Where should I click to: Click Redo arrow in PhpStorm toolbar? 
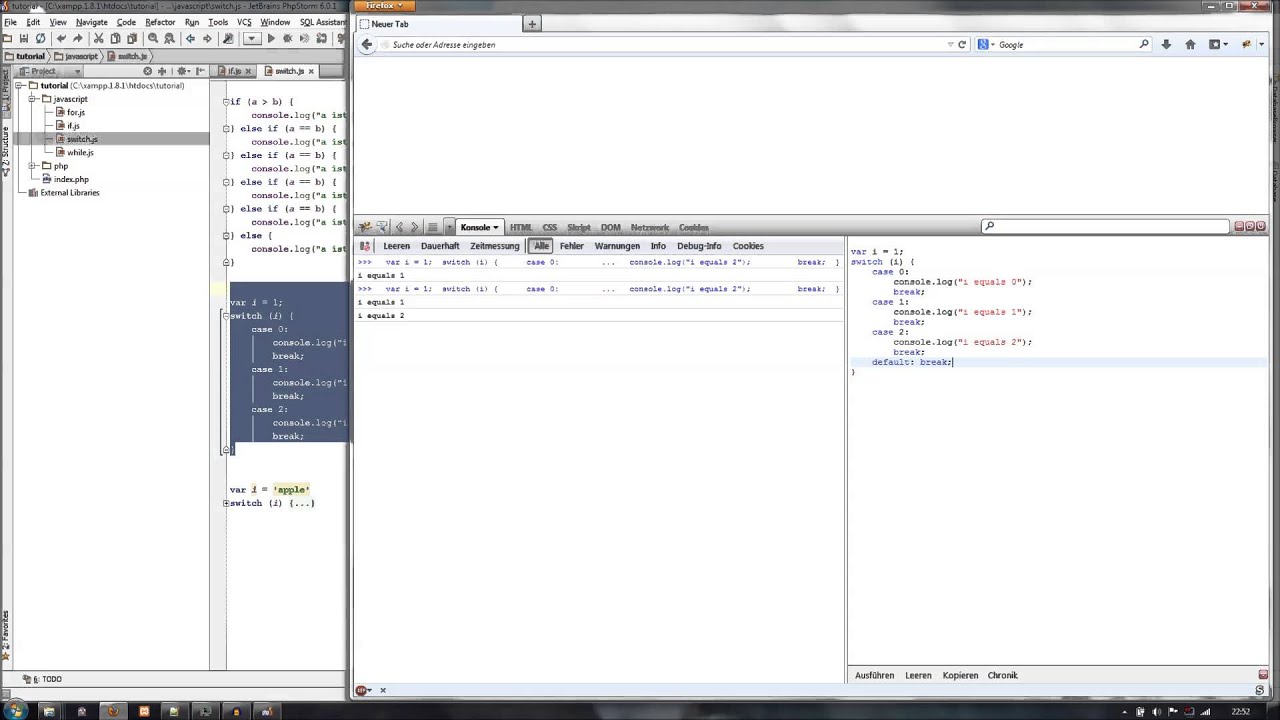(77, 38)
